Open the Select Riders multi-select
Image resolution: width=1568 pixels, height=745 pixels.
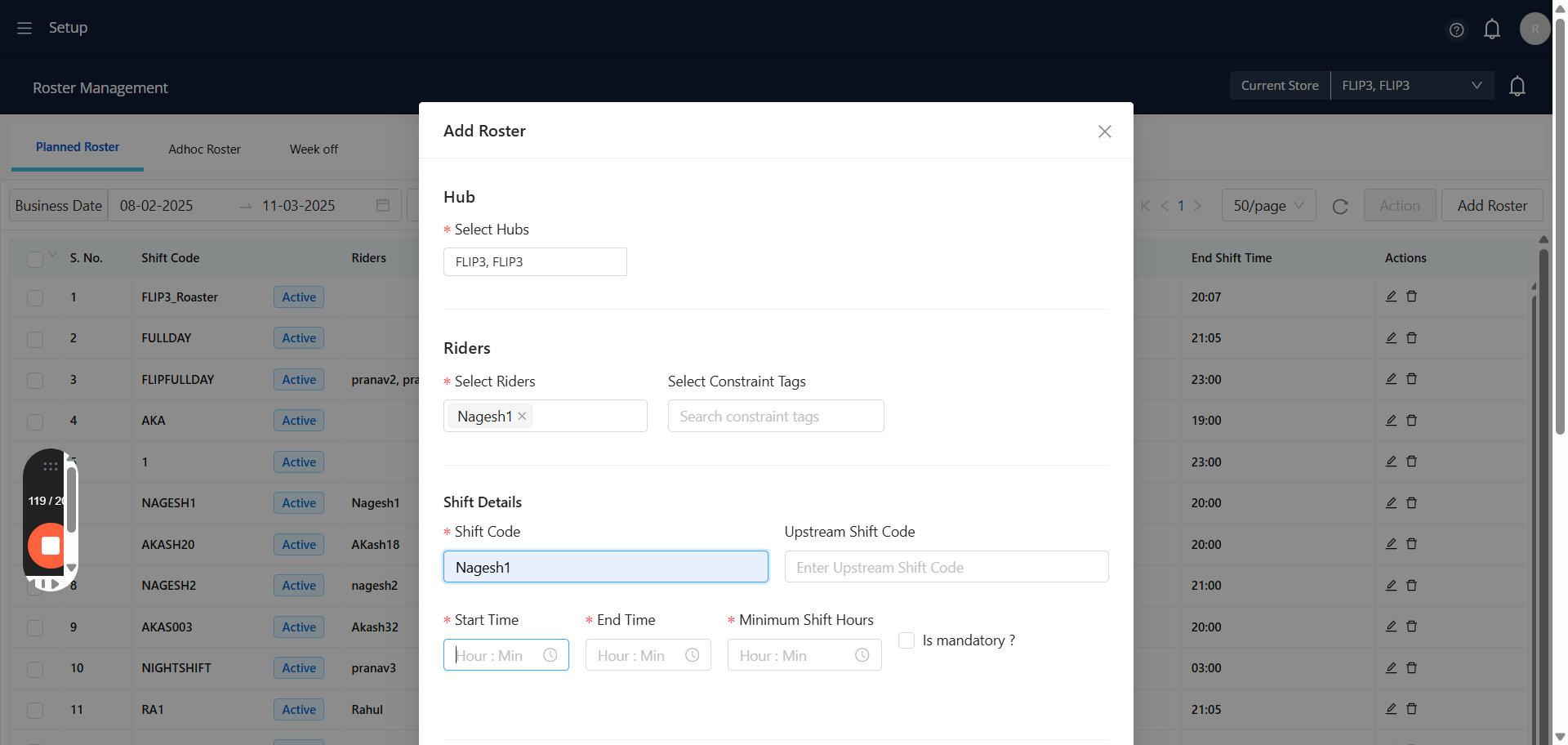546,416
